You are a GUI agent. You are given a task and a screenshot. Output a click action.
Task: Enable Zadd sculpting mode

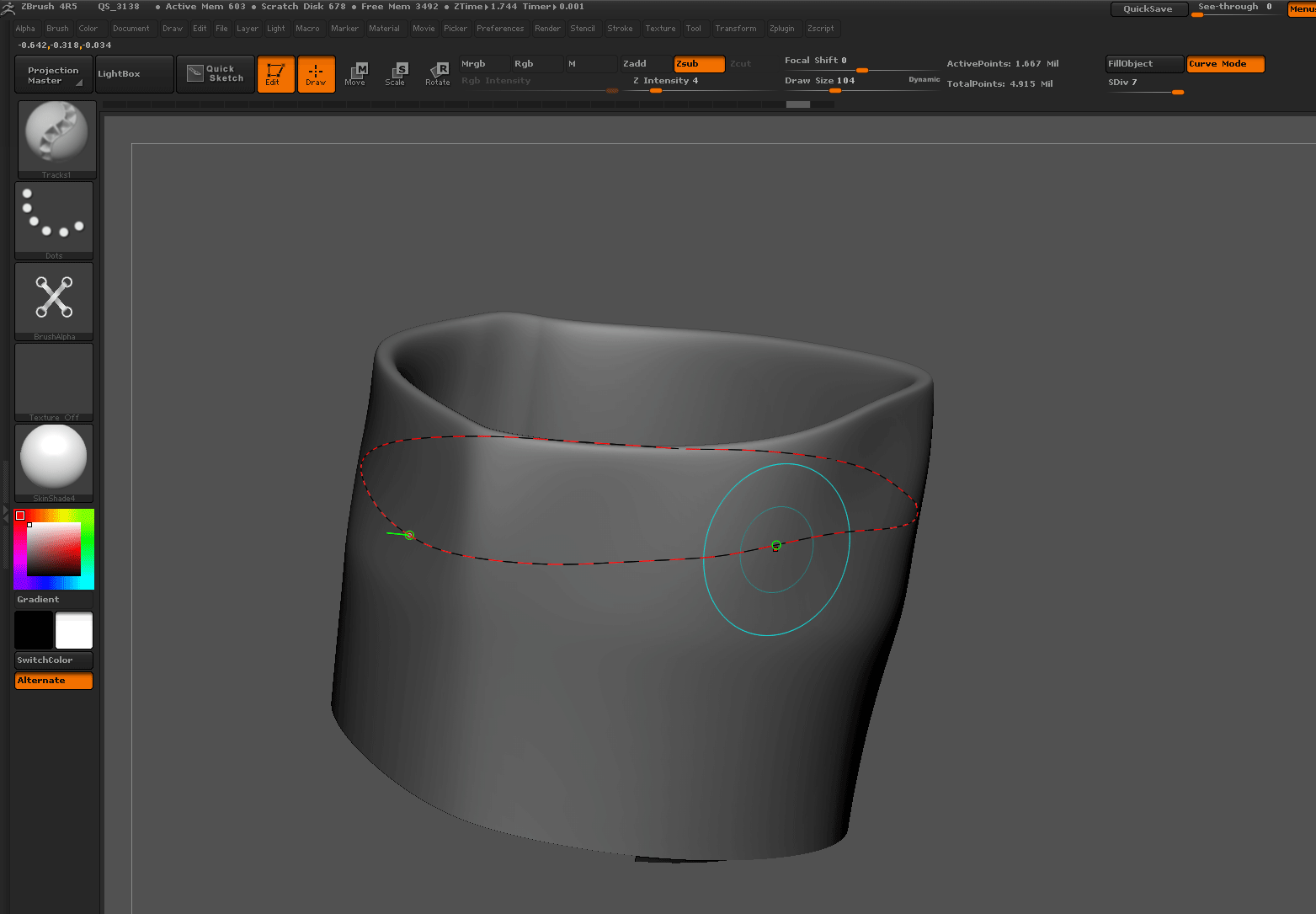pyautogui.click(x=646, y=64)
